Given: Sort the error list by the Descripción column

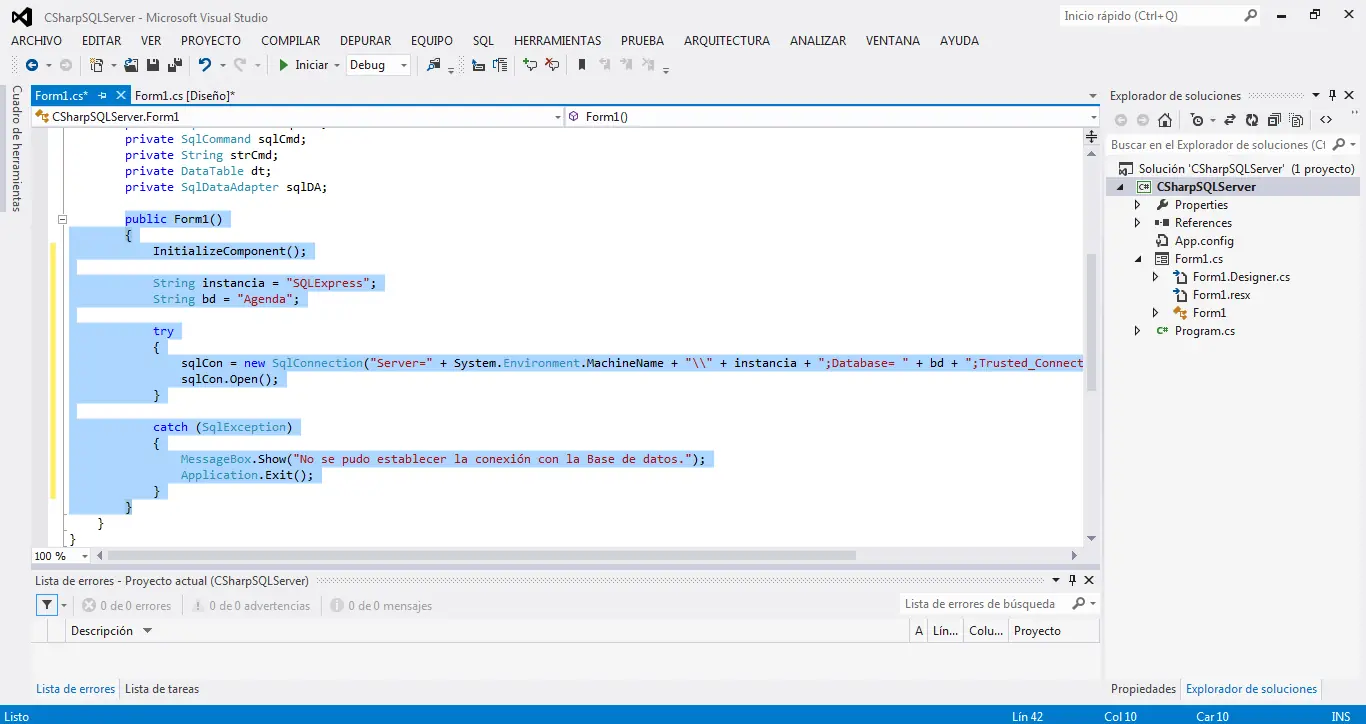Looking at the screenshot, I should (x=101, y=631).
